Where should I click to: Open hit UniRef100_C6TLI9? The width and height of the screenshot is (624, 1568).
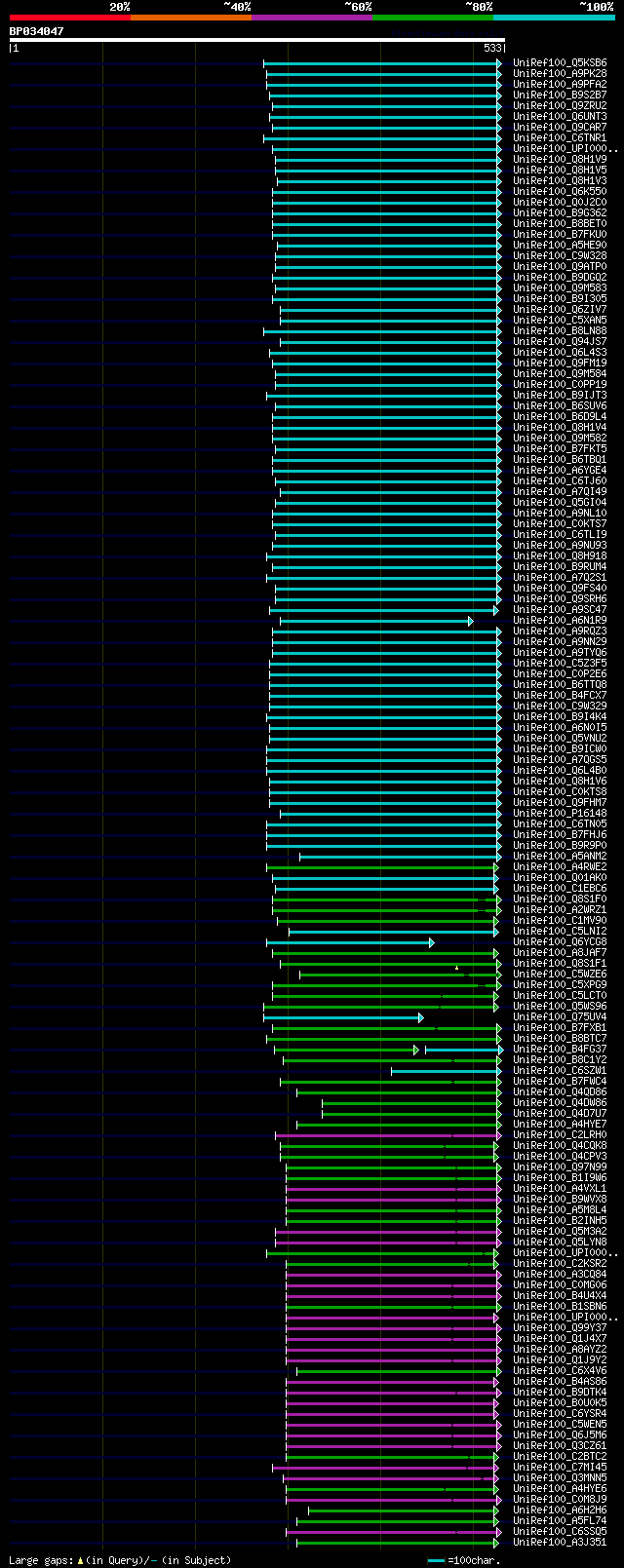(560, 535)
